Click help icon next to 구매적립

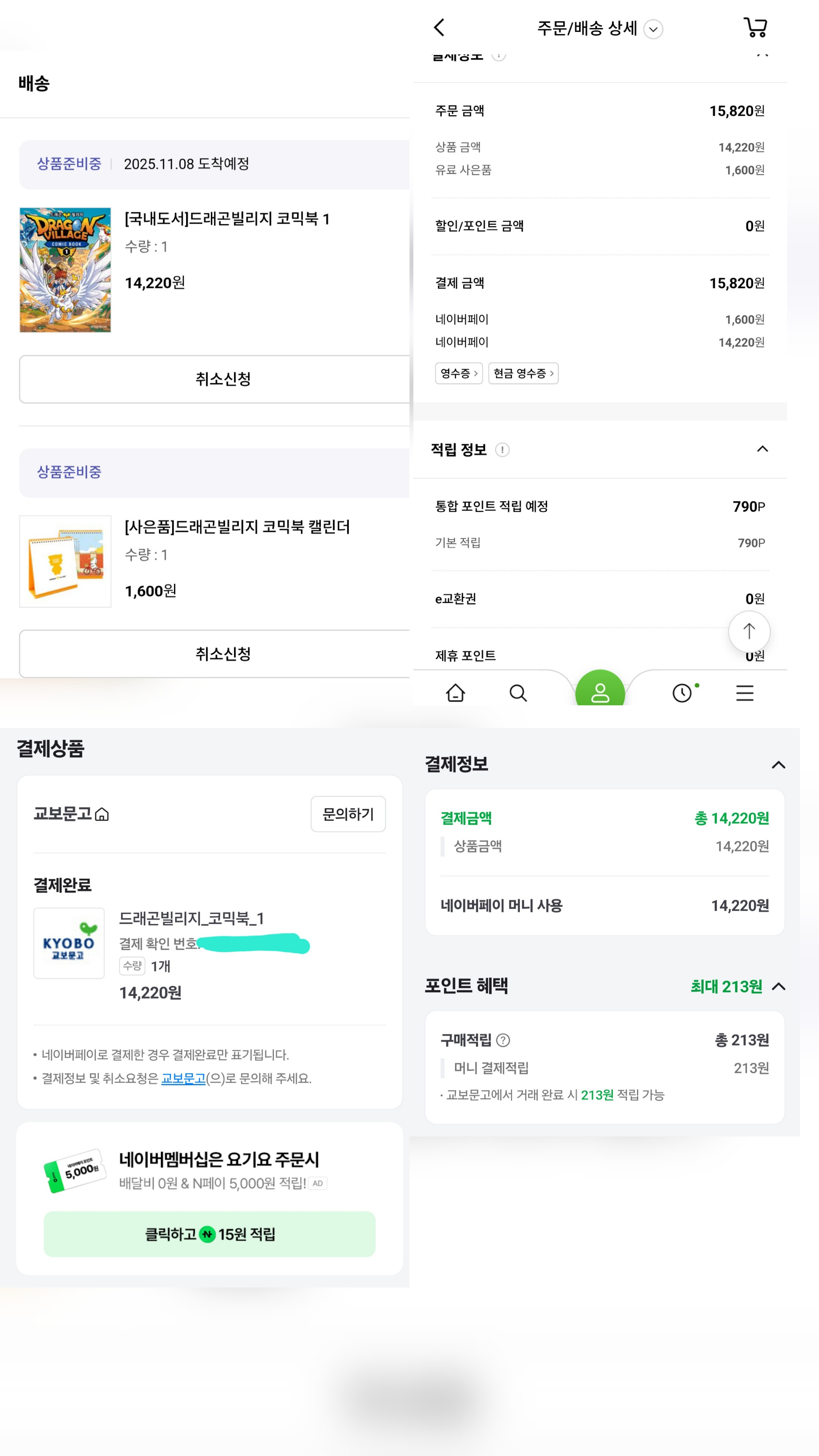[502, 1040]
